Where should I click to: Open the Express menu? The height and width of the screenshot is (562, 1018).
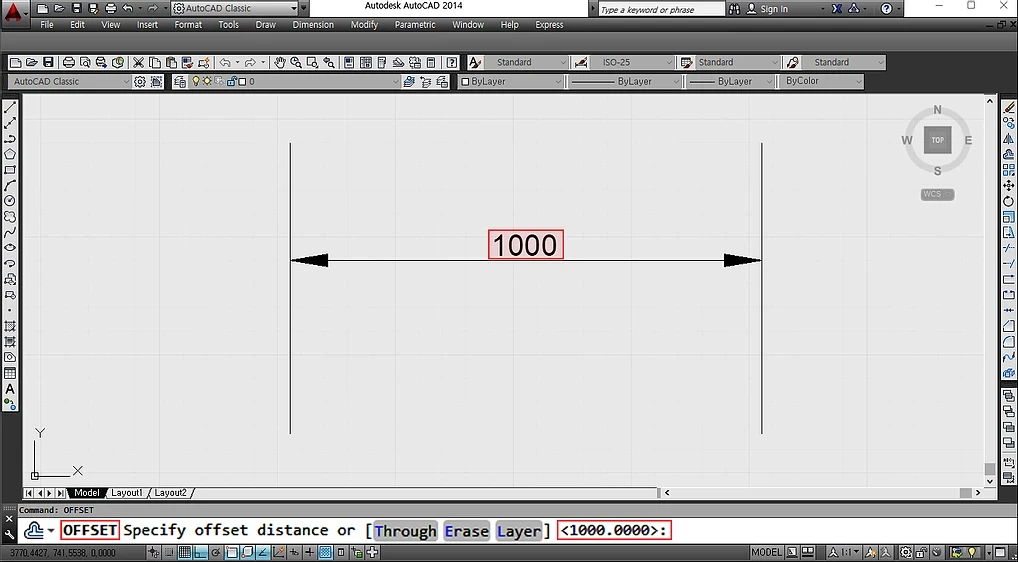[x=549, y=25]
